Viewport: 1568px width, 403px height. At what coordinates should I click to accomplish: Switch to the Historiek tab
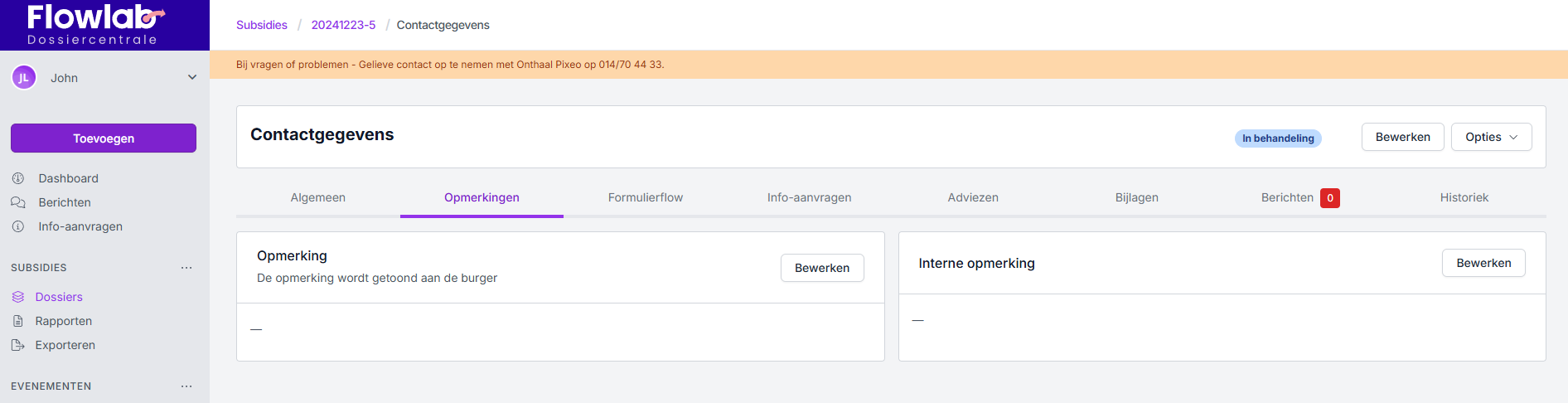click(1464, 197)
